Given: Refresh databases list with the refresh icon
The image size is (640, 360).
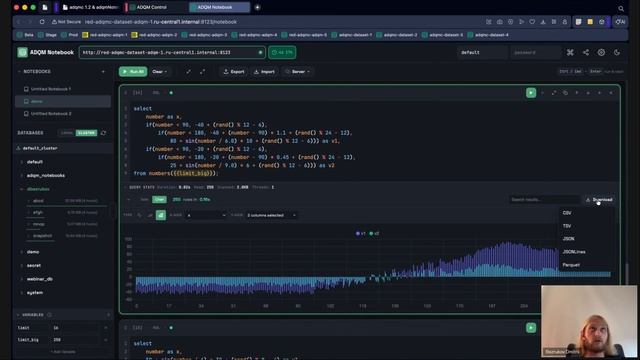Looking at the screenshot, I should 103,133.
